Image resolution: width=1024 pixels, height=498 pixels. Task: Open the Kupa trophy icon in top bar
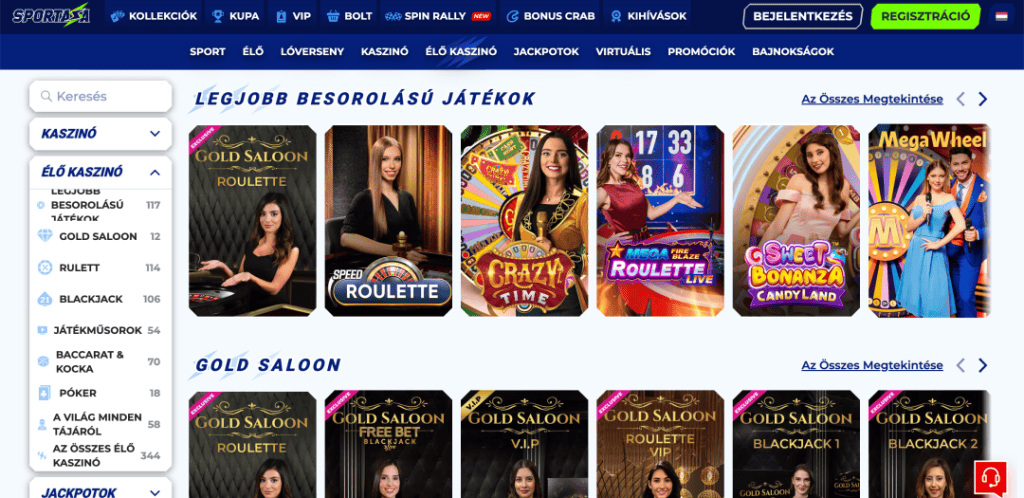coord(218,16)
